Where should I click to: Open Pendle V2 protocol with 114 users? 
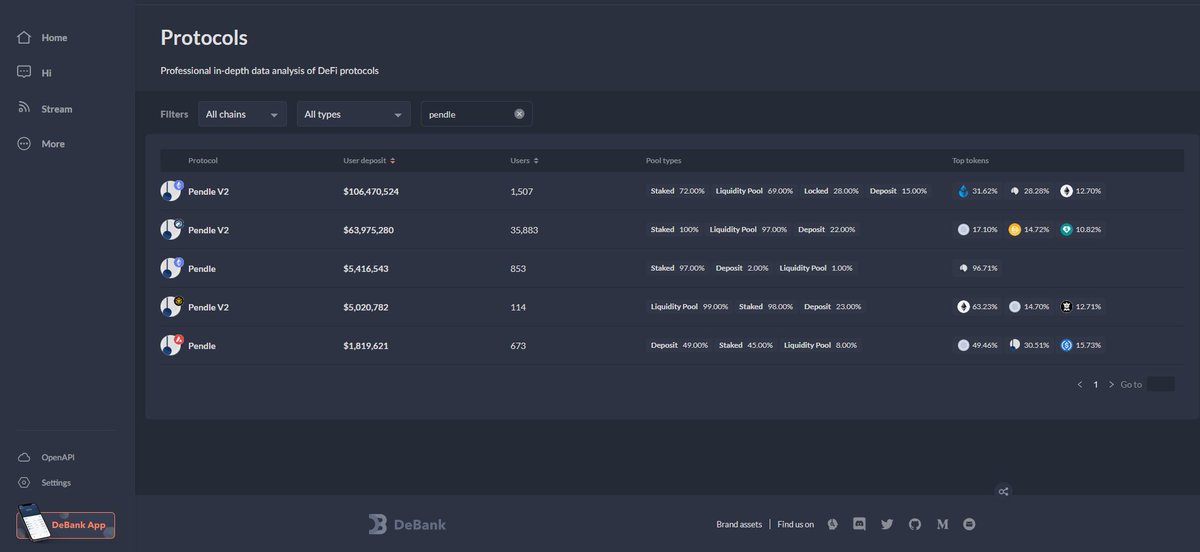[x=672, y=307]
